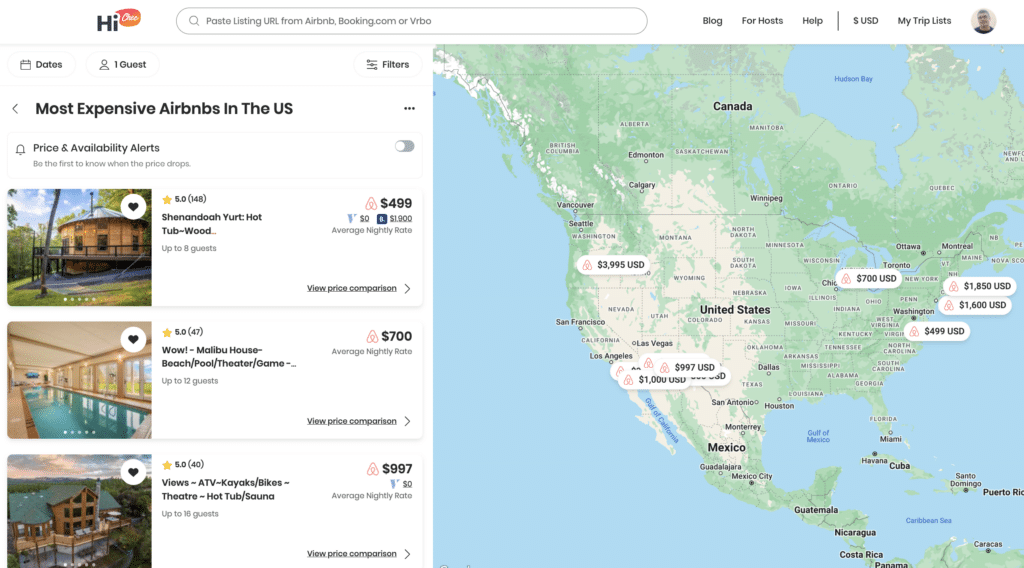Click the listing URL search field
This screenshot has height=568, width=1024.
tap(412, 21)
